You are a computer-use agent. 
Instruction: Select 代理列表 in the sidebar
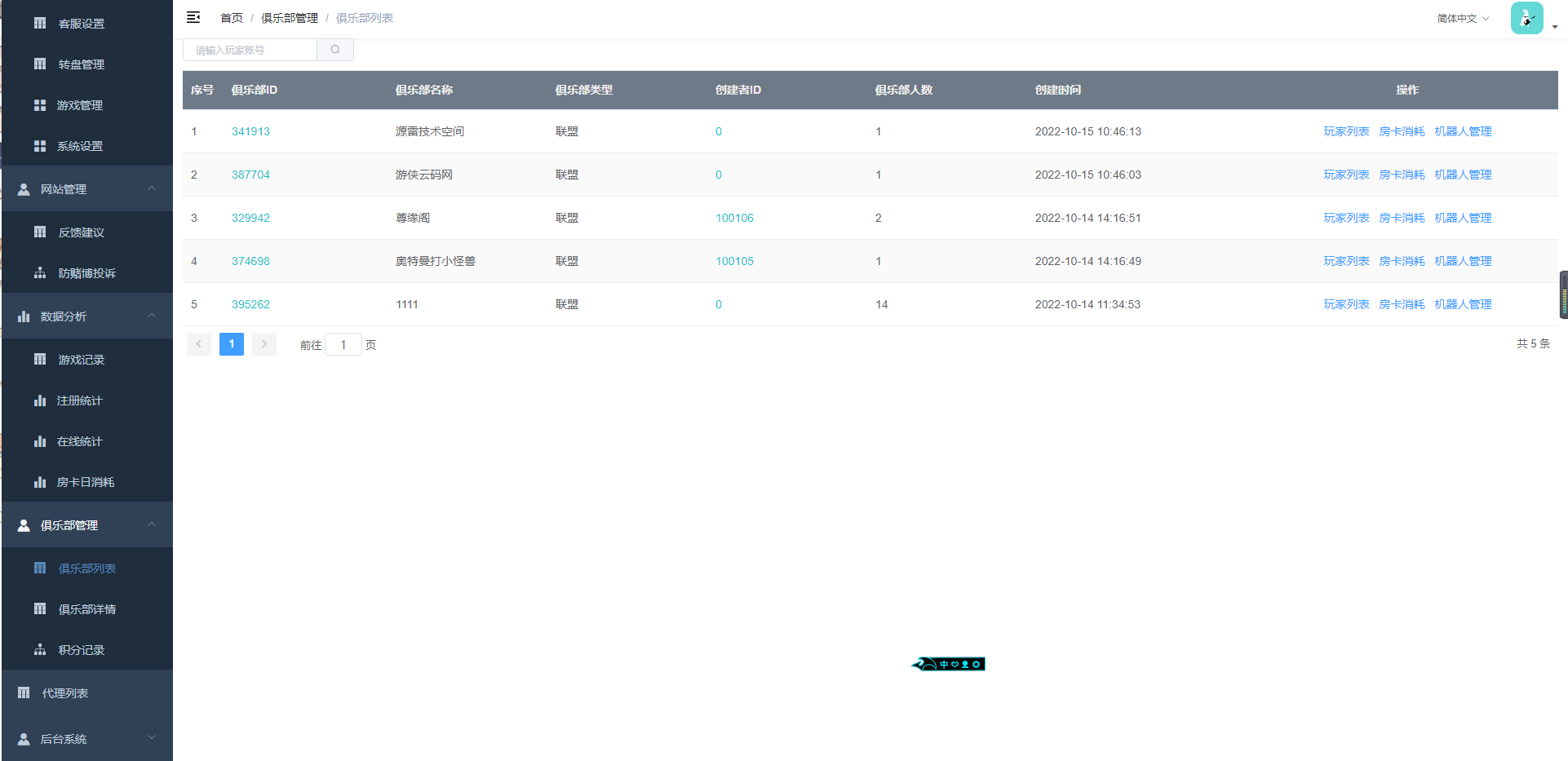click(65, 693)
